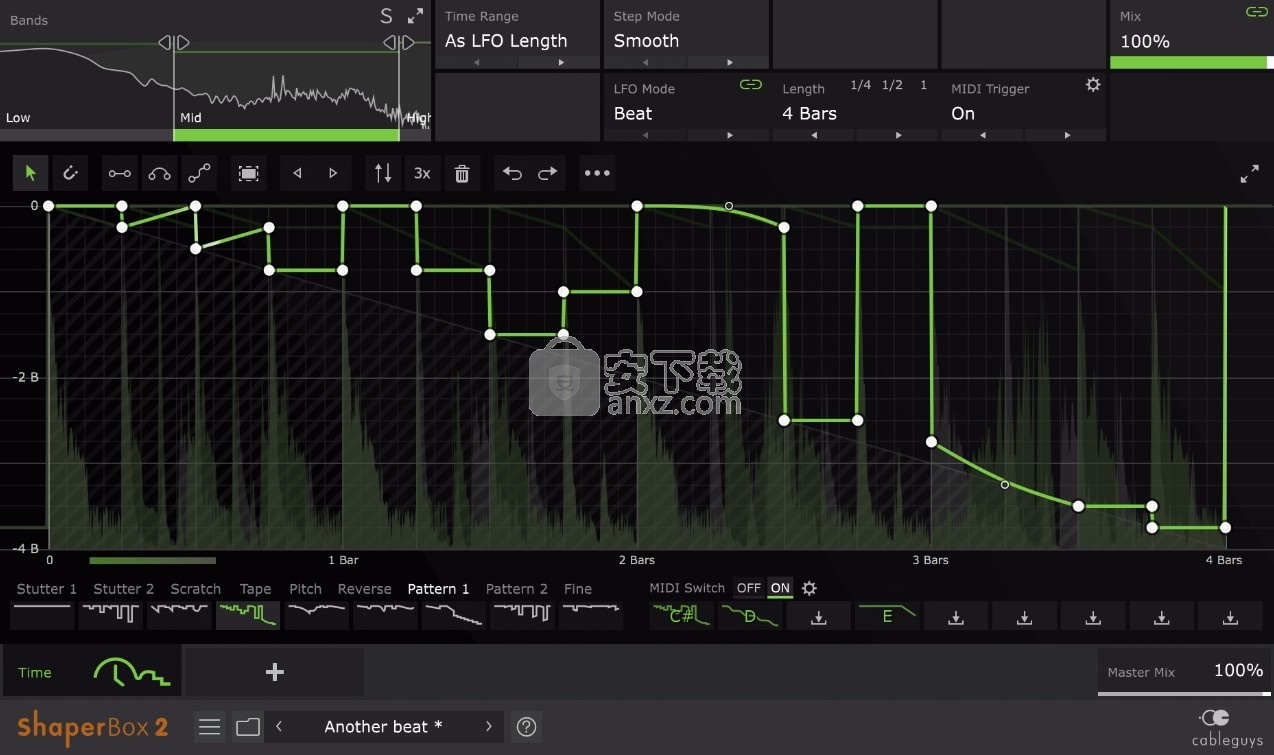1274x755 pixels.
Task: Step Length to next value
Action: click(x=898, y=135)
